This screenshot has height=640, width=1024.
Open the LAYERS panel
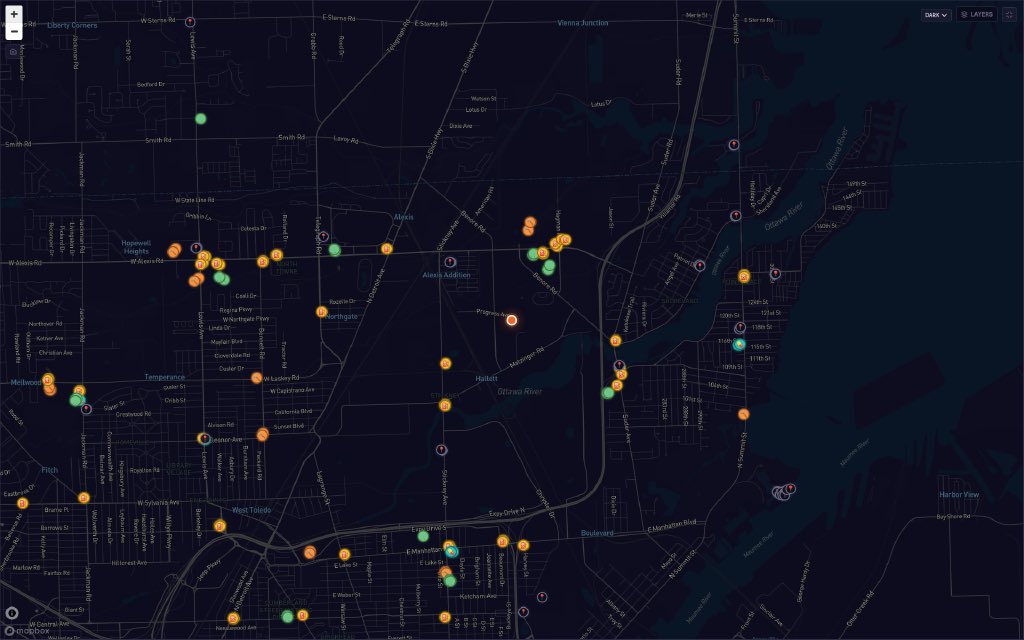click(977, 14)
